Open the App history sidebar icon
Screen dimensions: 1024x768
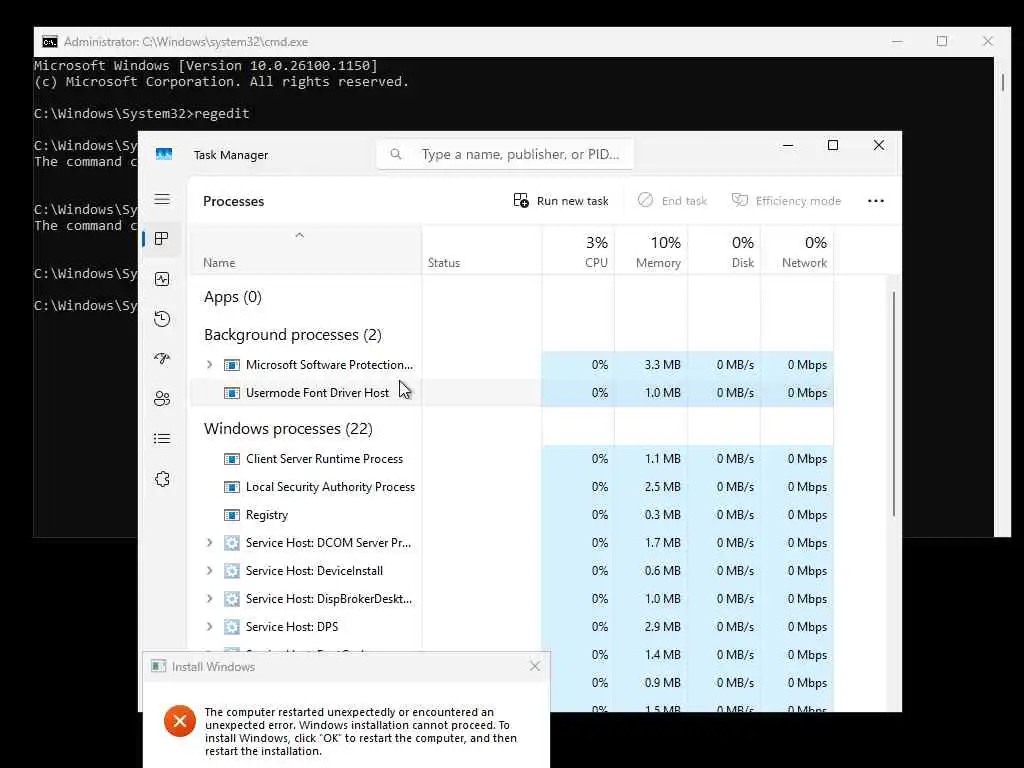tap(162, 319)
